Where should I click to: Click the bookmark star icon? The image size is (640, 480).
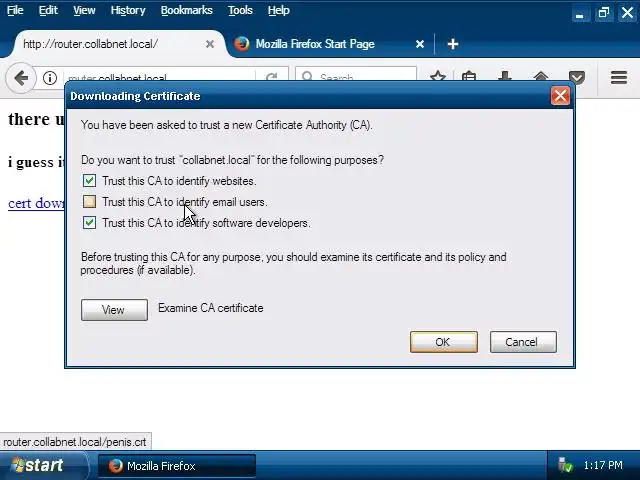438,76
